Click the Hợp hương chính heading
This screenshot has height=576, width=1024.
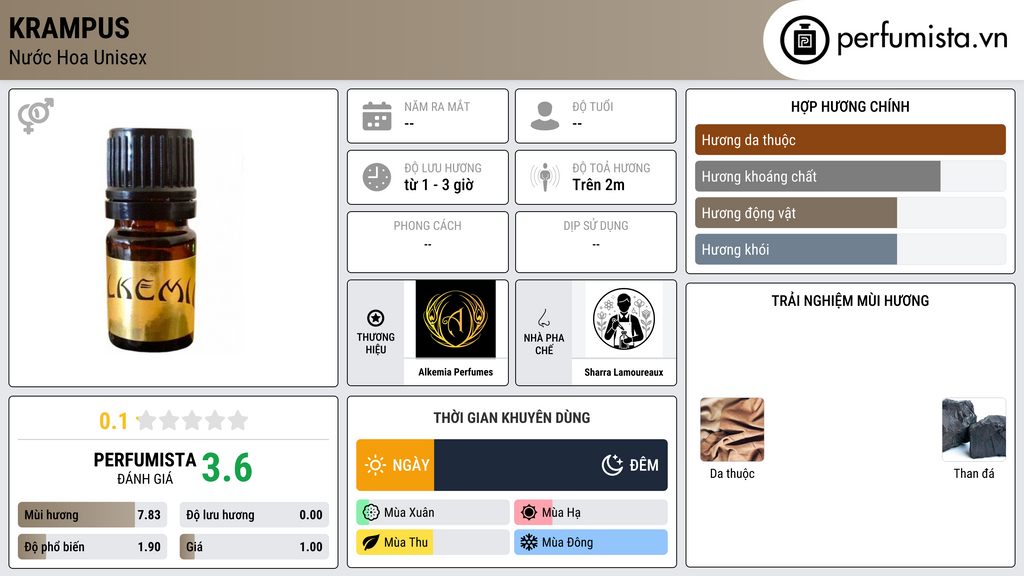[x=850, y=106]
